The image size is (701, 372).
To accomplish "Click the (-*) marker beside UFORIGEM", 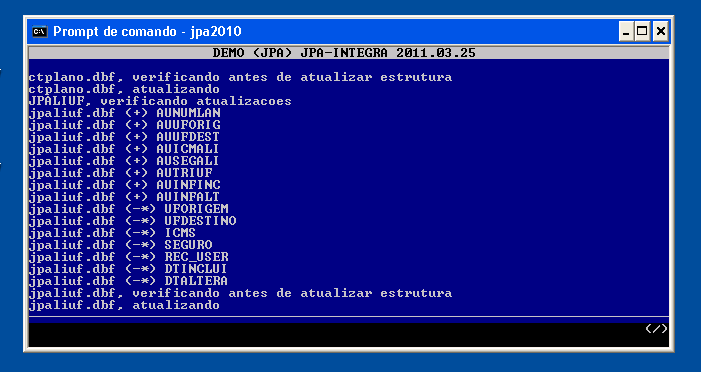I will click(140, 209).
